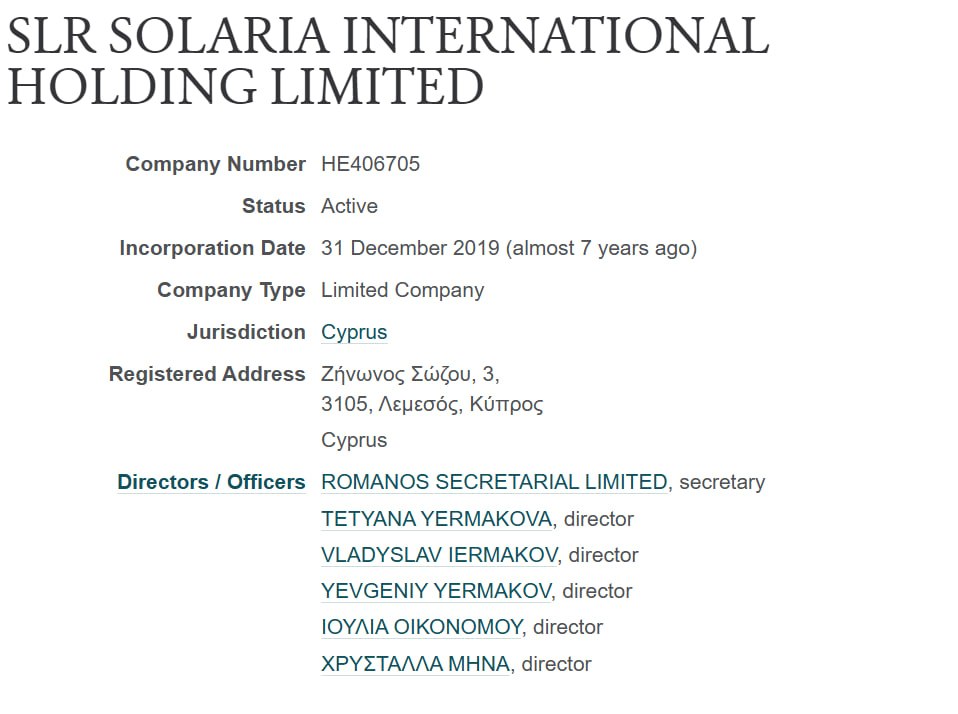Image resolution: width=958 pixels, height=714 pixels.
Task: Click the Active status value
Action: 349,206
